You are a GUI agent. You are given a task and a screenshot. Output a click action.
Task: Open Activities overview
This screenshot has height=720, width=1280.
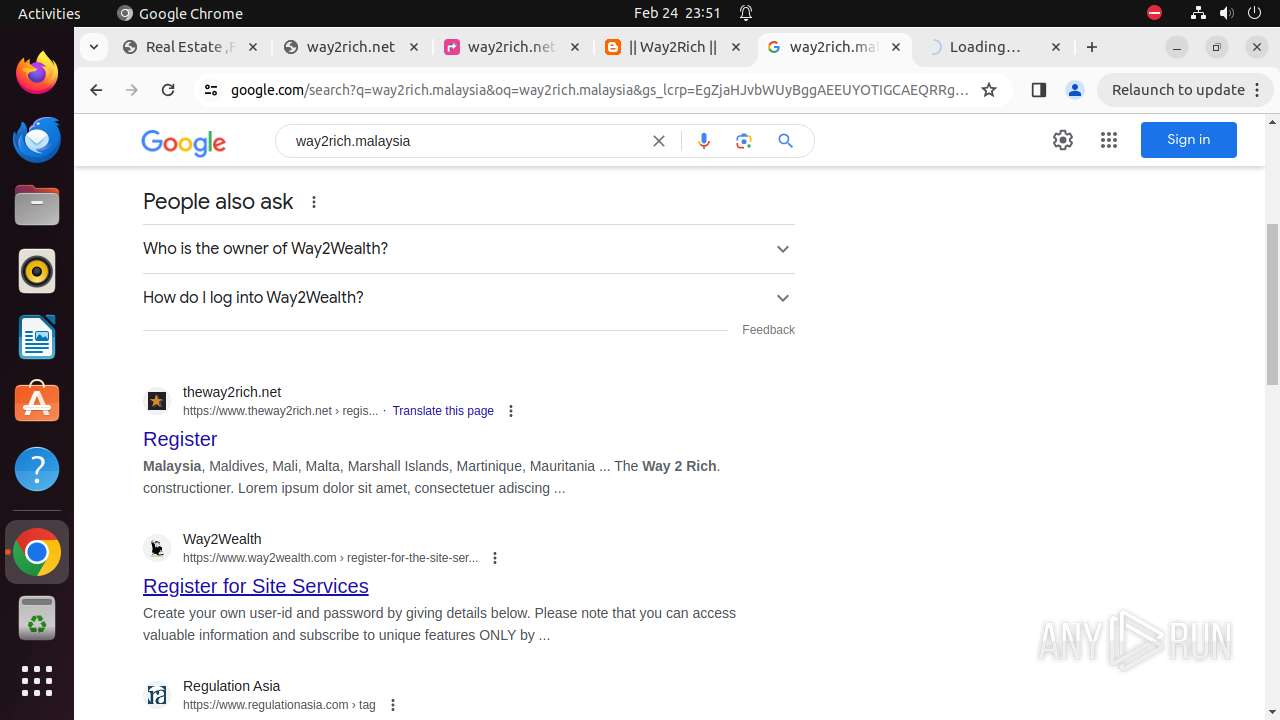pos(49,13)
